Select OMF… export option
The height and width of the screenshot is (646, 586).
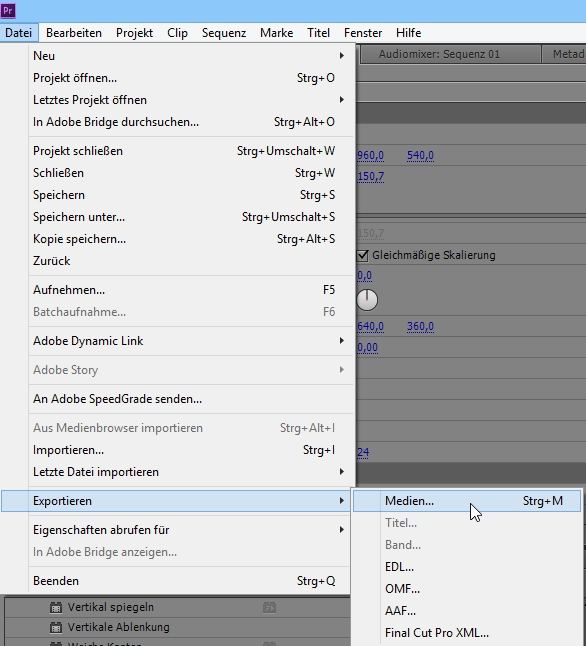pyautogui.click(x=467, y=589)
